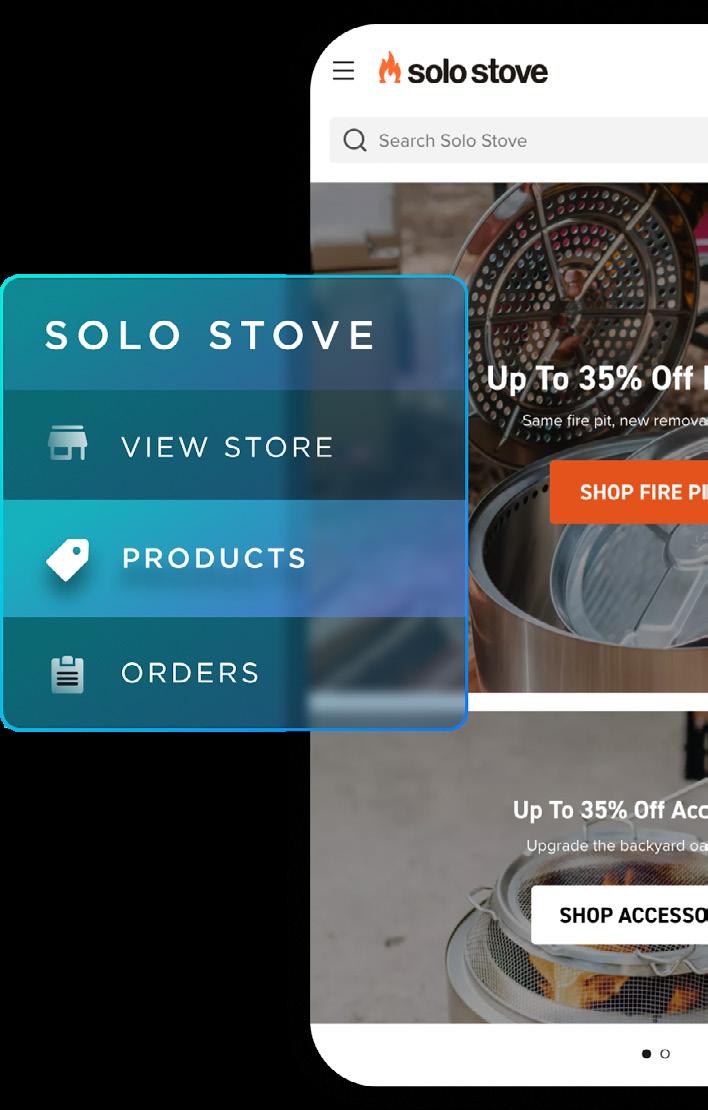Select Products in the overlay menu
This screenshot has height=1110, width=708.
coord(234,559)
